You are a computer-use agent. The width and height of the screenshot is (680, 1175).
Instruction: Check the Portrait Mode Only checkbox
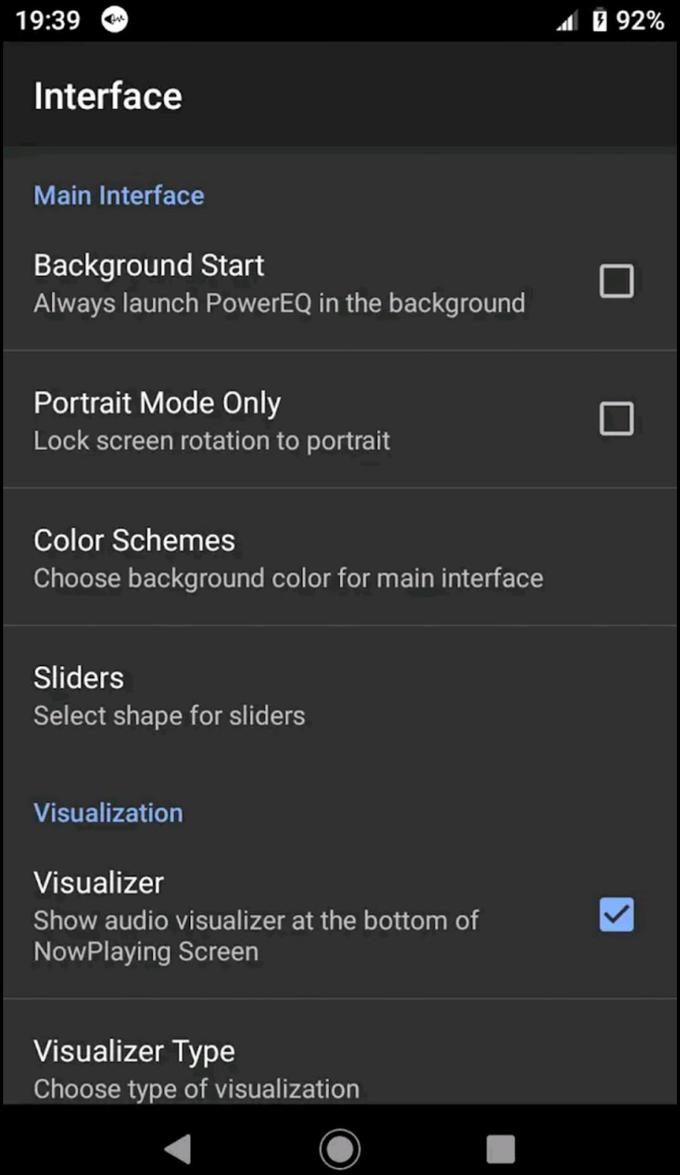[616, 418]
